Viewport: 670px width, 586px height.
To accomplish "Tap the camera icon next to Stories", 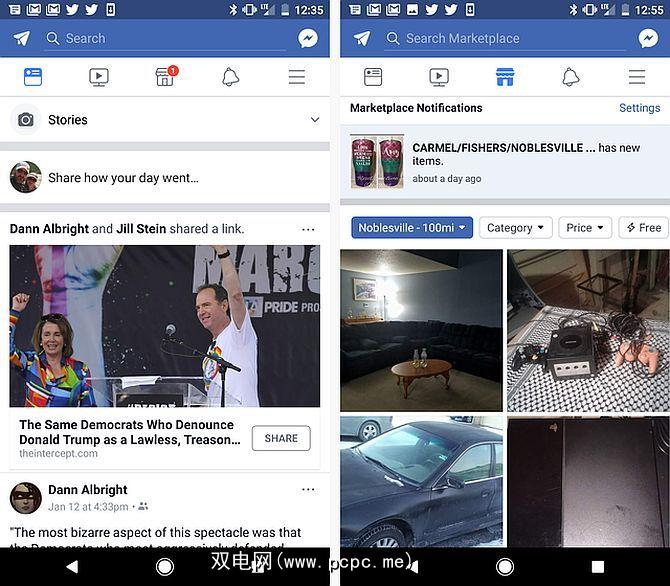I will click(x=26, y=120).
